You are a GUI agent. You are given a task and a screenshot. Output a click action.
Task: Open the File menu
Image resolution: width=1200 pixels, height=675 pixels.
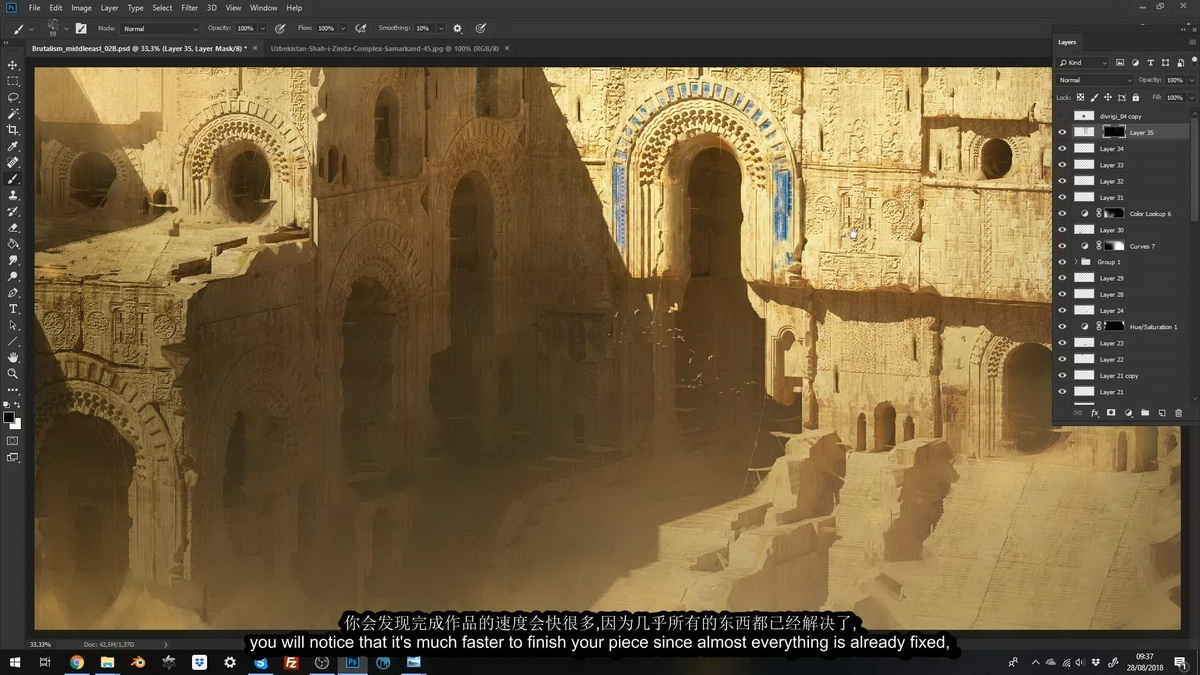(x=35, y=8)
